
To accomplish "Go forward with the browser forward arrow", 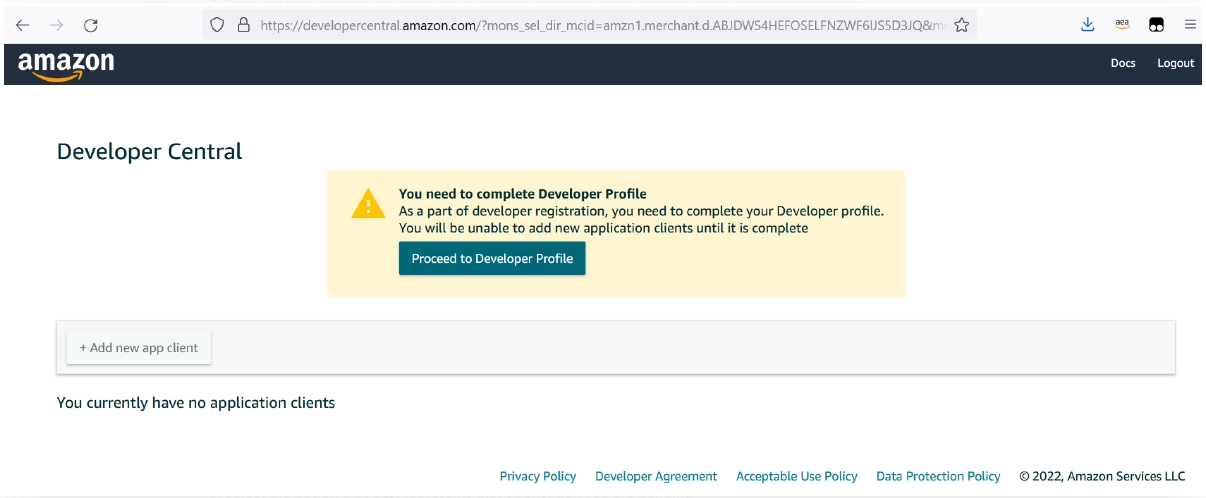I will tap(56, 25).
